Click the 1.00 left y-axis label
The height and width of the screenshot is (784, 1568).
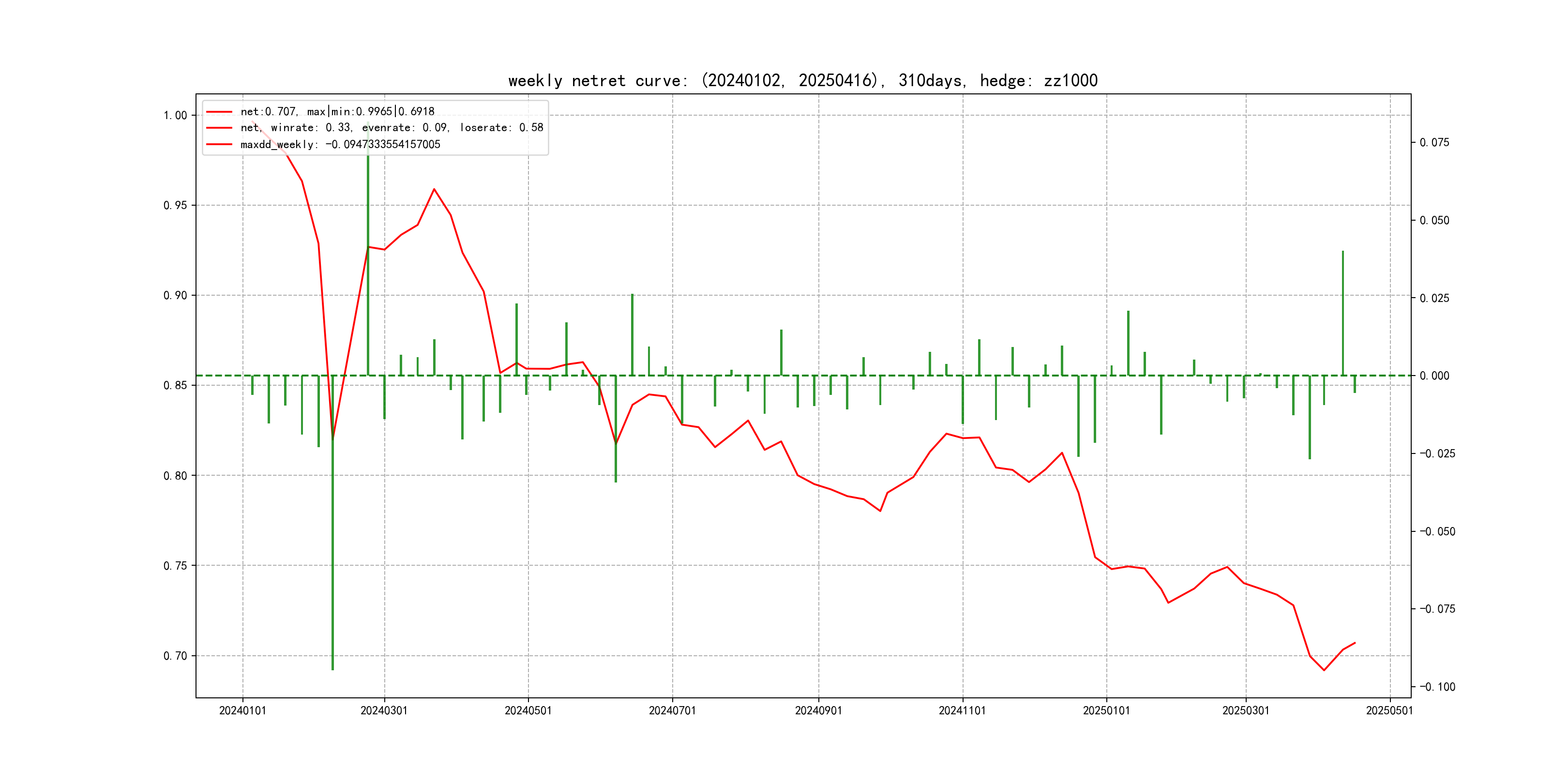pyautogui.click(x=175, y=116)
